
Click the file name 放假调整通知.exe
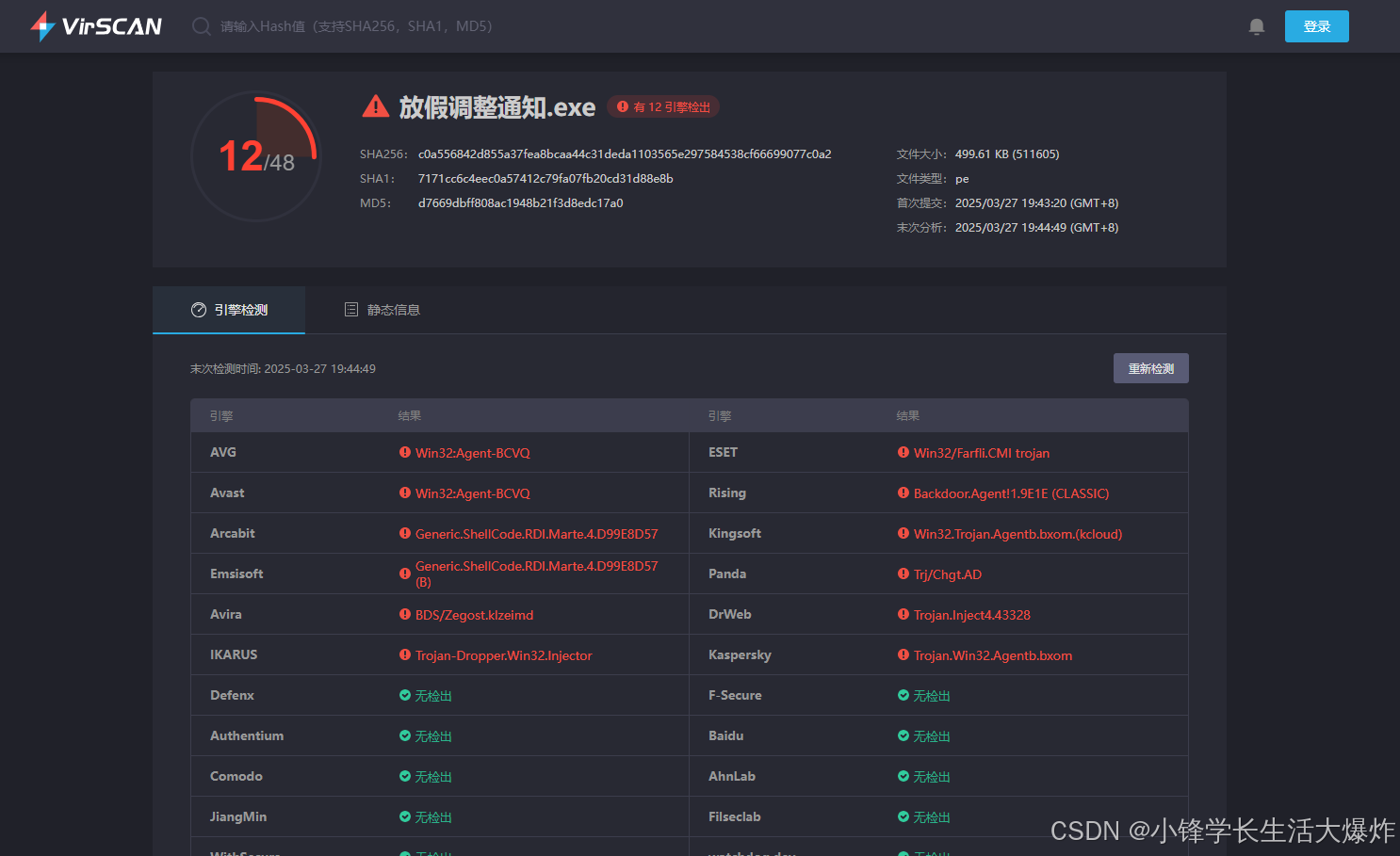pyautogui.click(x=497, y=106)
